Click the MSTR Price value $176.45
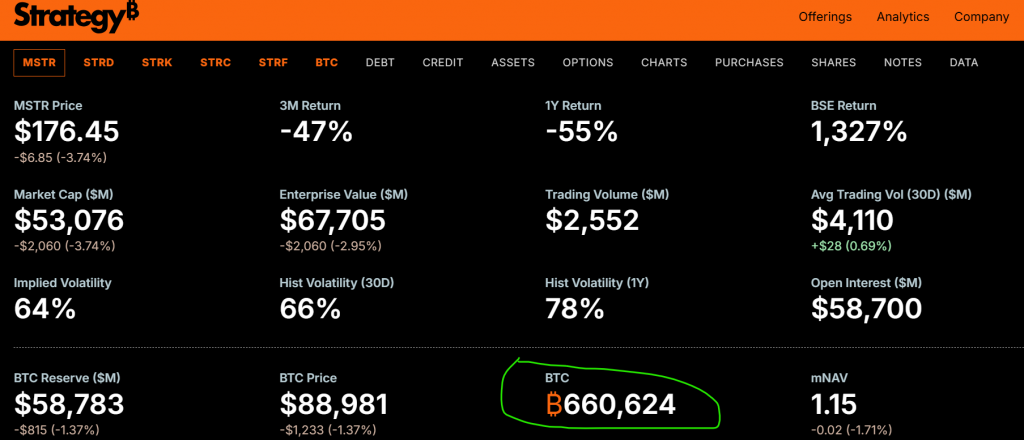 (67, 132)
